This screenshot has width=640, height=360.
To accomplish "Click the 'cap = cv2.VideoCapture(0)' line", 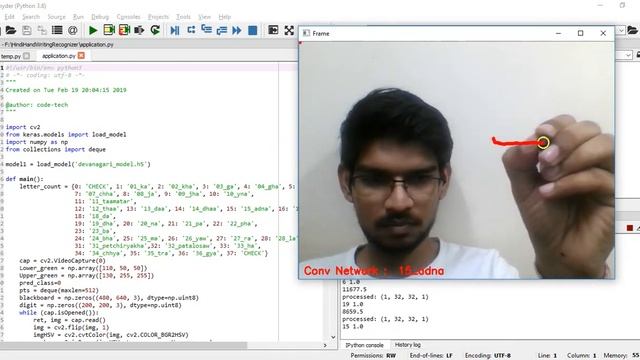I will [62, 260].
